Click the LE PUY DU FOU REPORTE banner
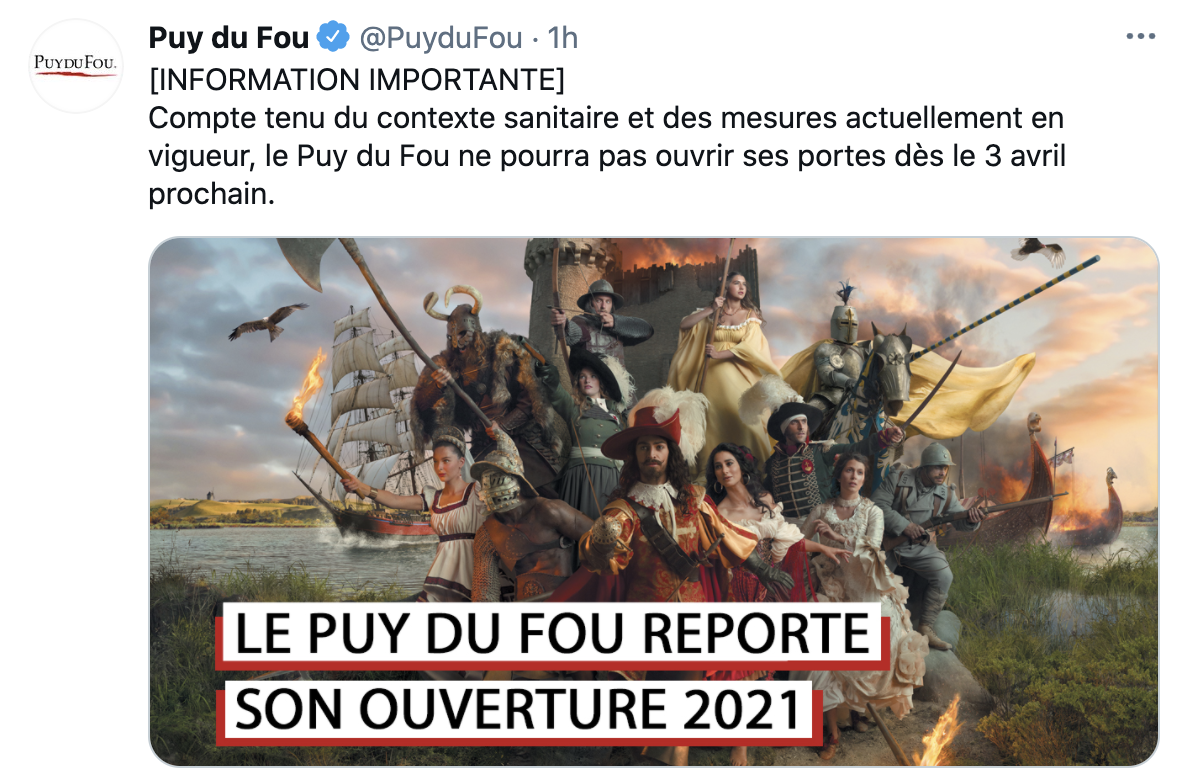Viewport: 1190px width, 774px height. pos(552,634)
